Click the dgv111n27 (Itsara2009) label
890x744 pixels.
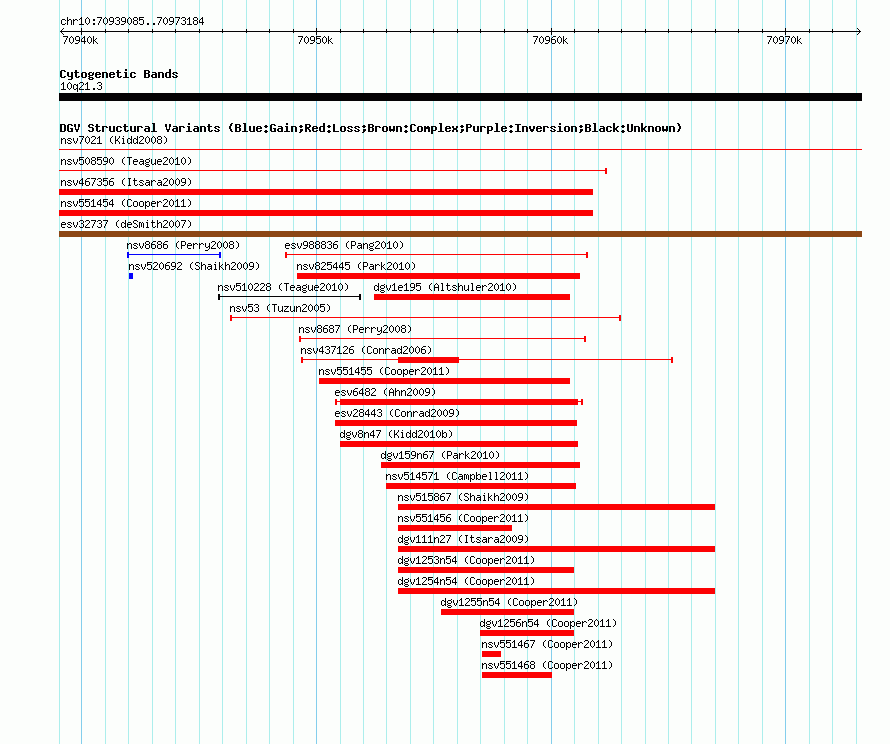[x=463, y=539]
